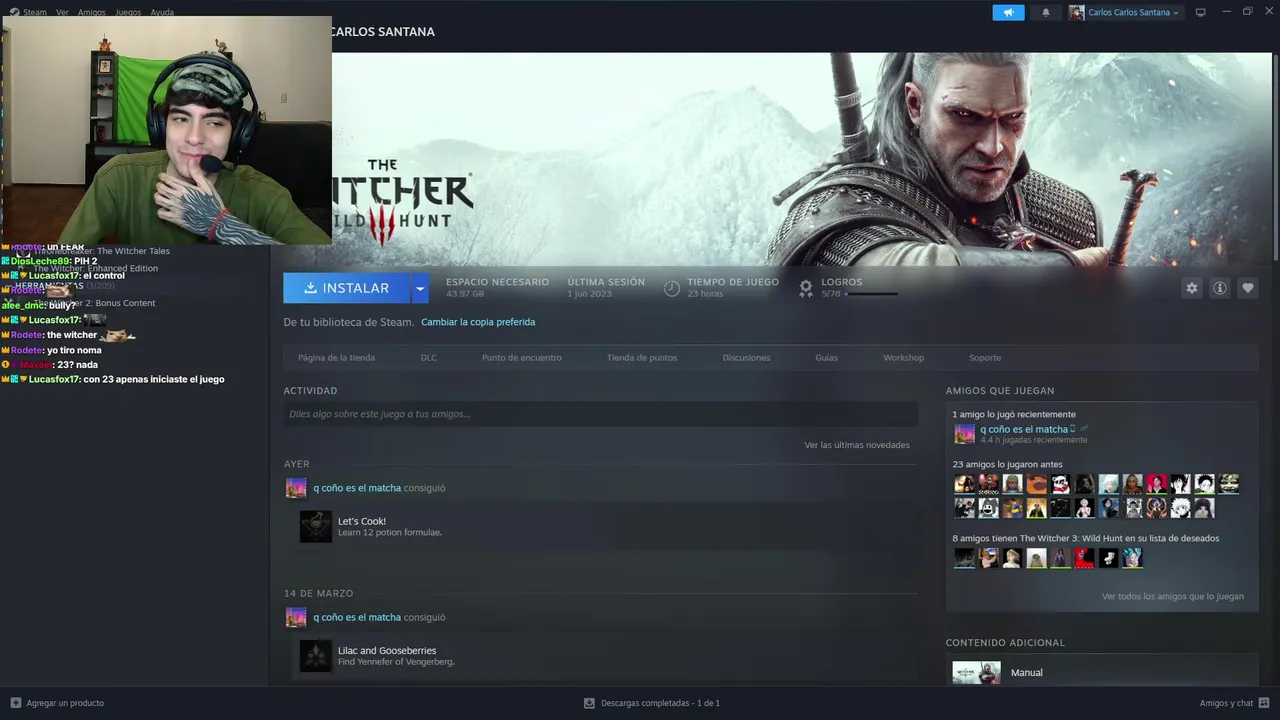Click the INSTALAR button

pos(347,288)
